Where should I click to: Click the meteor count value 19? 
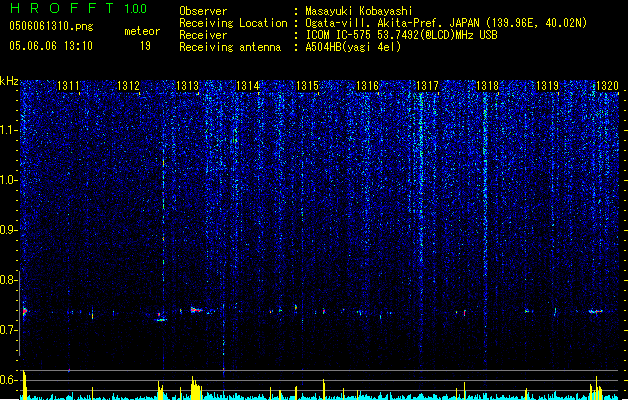[145, 46]
